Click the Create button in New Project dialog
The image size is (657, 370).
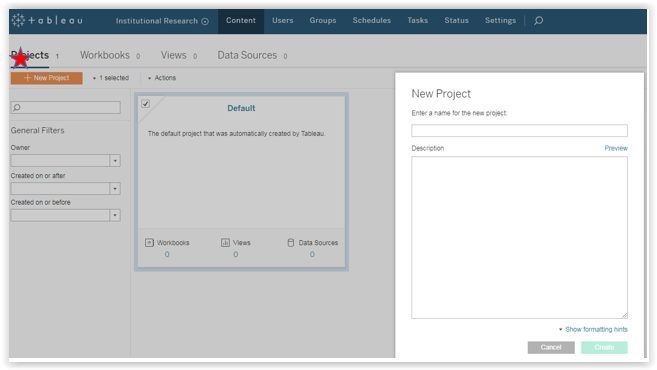(x=604, y=347)
